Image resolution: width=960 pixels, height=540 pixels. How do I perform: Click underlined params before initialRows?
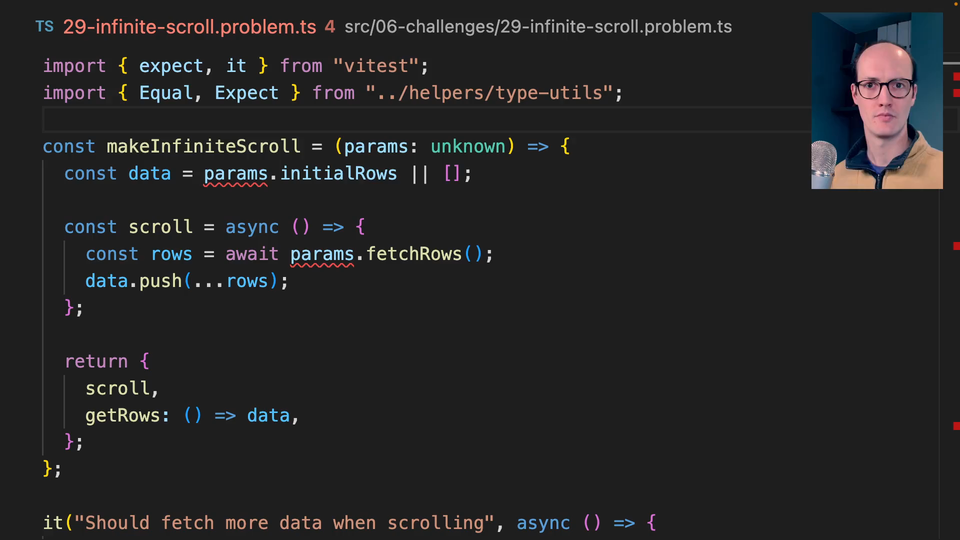[236, 173]
